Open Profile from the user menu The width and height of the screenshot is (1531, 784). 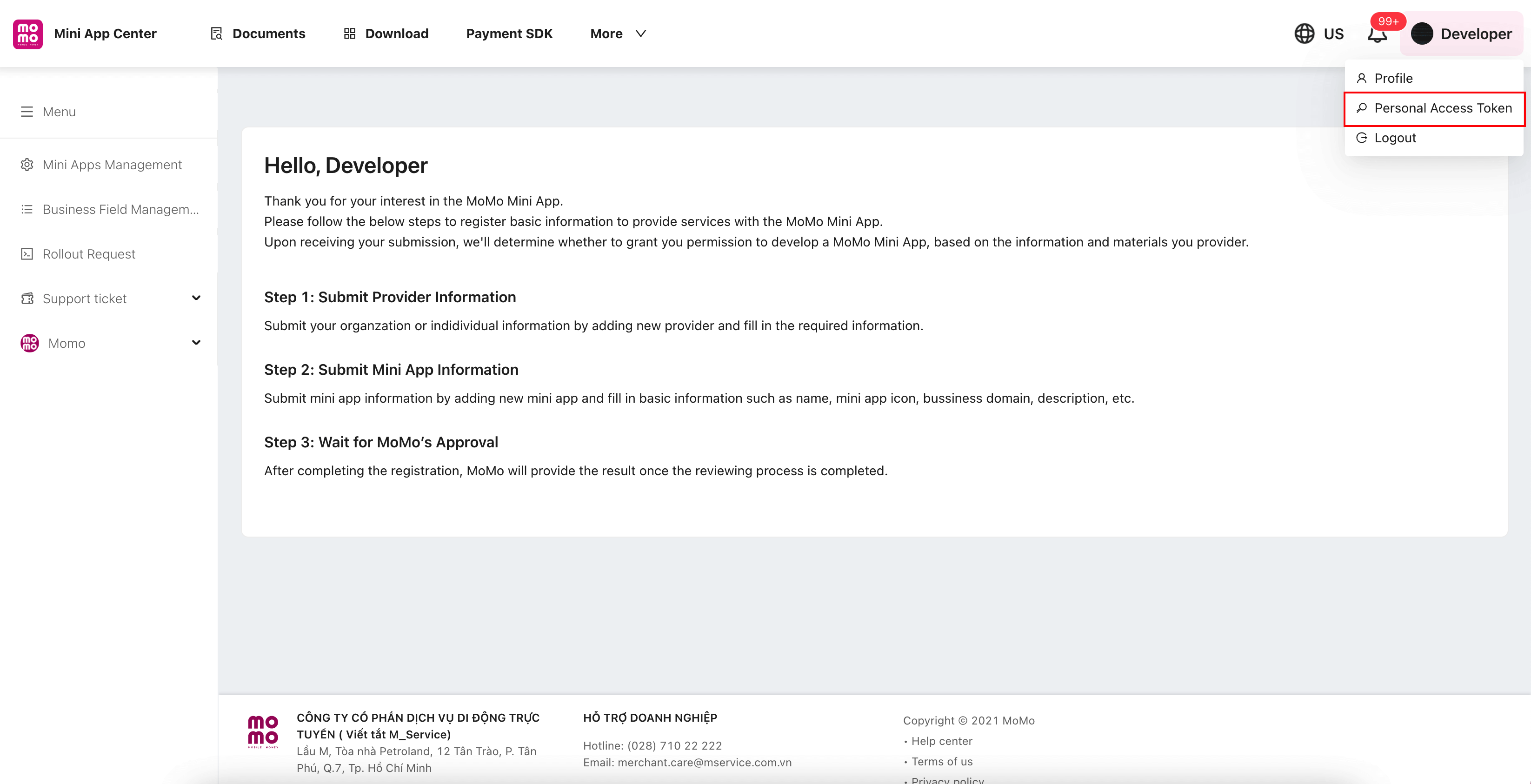(1392, 79)
